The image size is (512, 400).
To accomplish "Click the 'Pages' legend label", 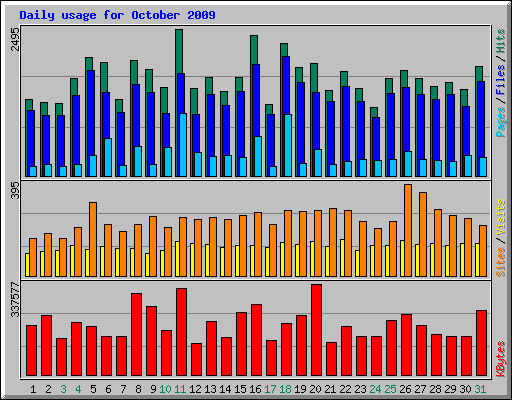I will click(x=501, y=122).
